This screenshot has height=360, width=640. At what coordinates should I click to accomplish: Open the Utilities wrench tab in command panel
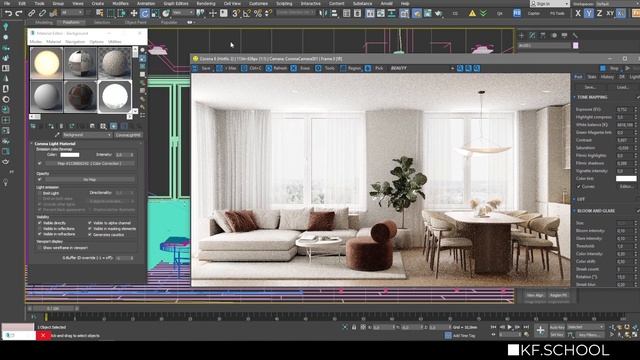click(575, 36)
